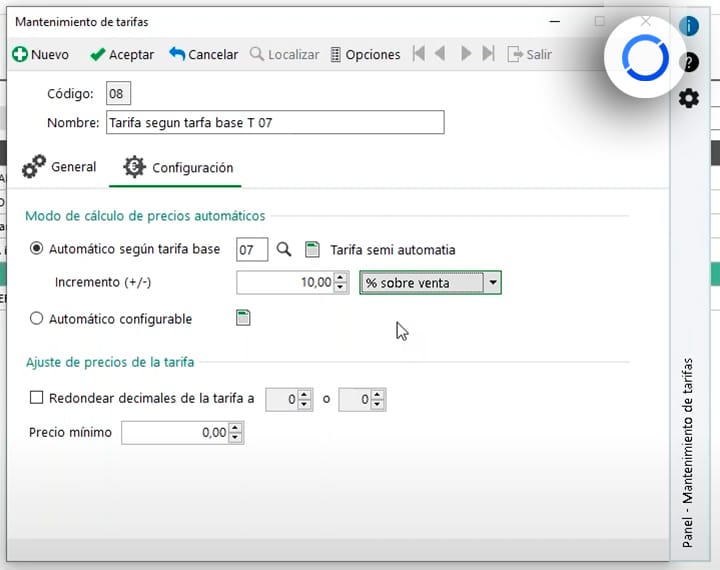
Task: Click the Incremento value field
Action: click(286, 282)
